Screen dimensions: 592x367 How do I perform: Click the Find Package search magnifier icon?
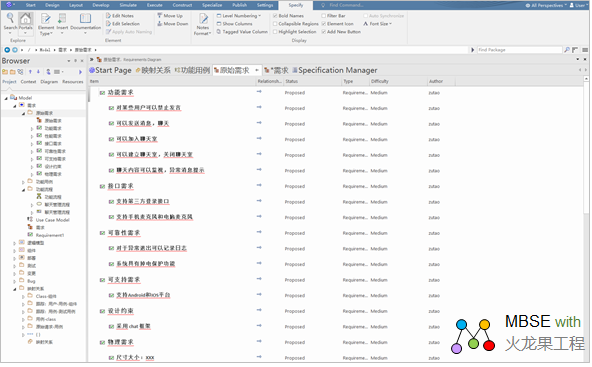click(567, 50)
